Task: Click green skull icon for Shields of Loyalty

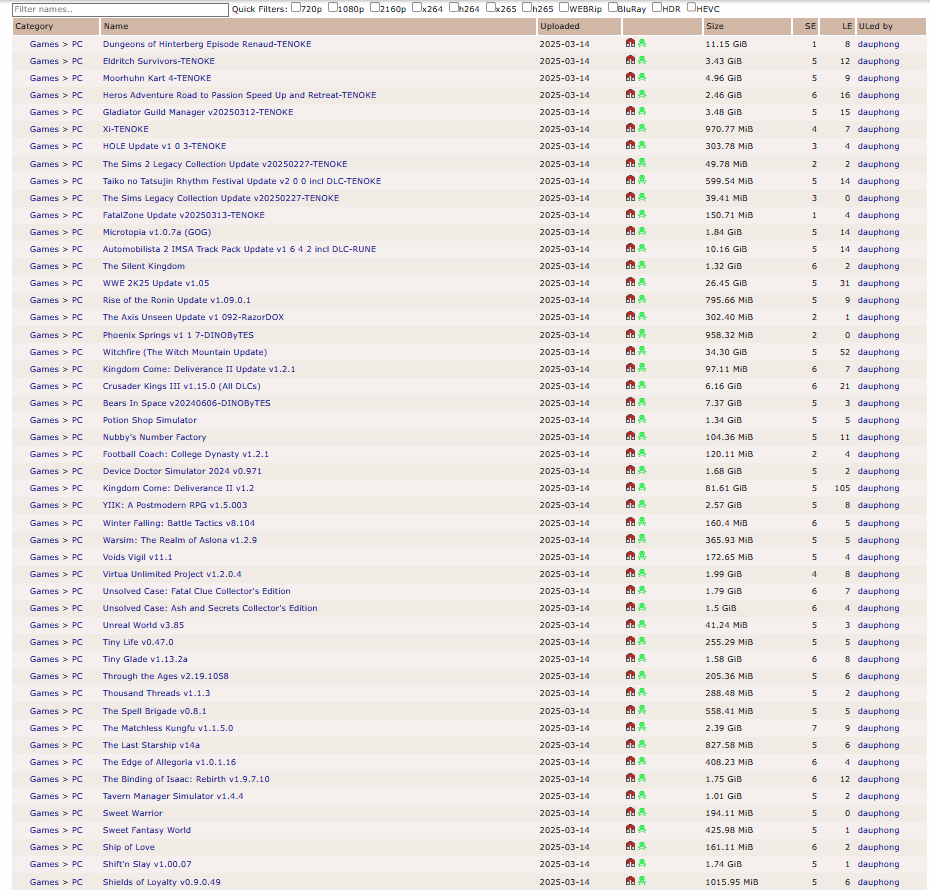Action: 642,882
